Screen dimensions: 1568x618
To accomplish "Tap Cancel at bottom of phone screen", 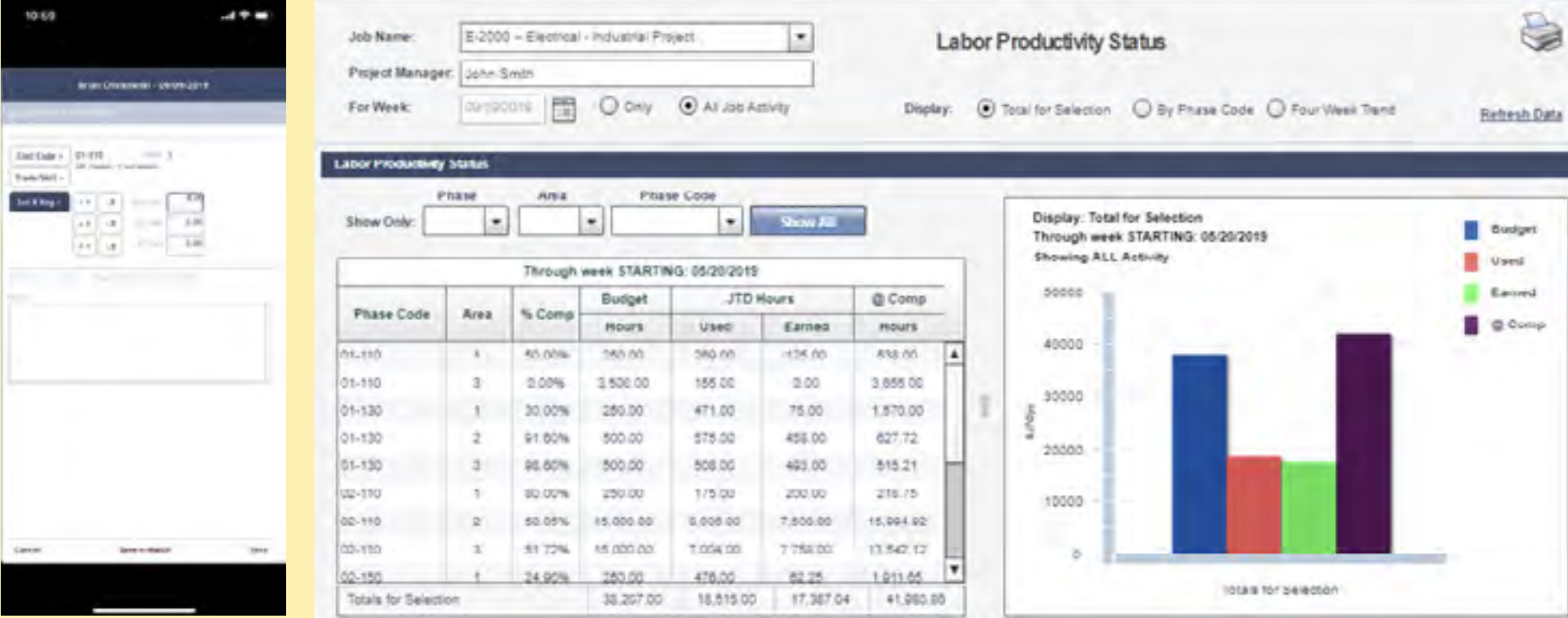I will click(27, 550).
